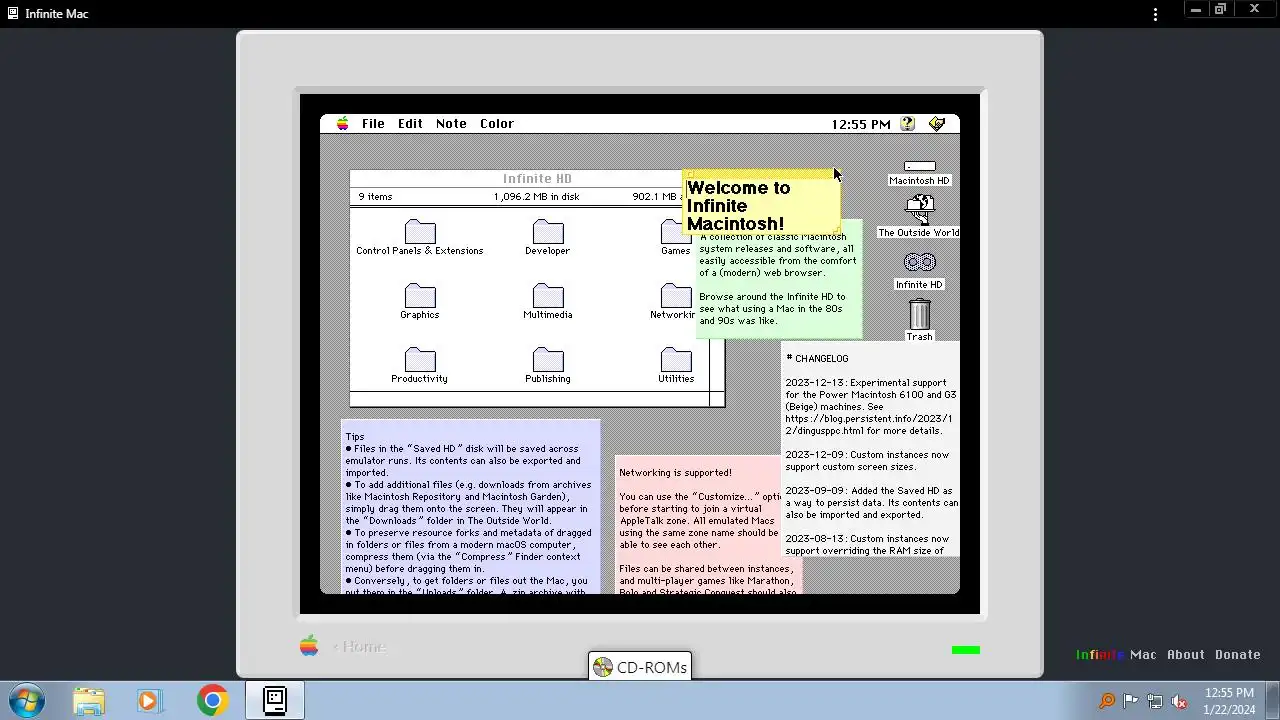Open File Explorer from the taskbar
The image size is (1280, 720).
[89, 701]
